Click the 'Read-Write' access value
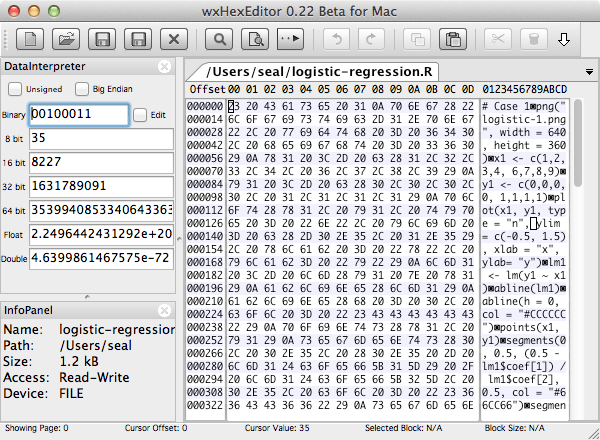 94,378
